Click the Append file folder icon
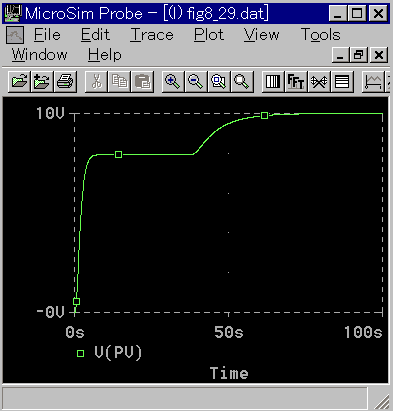The height and width of the screenshot is (411, 393). [x=42, y=81]
